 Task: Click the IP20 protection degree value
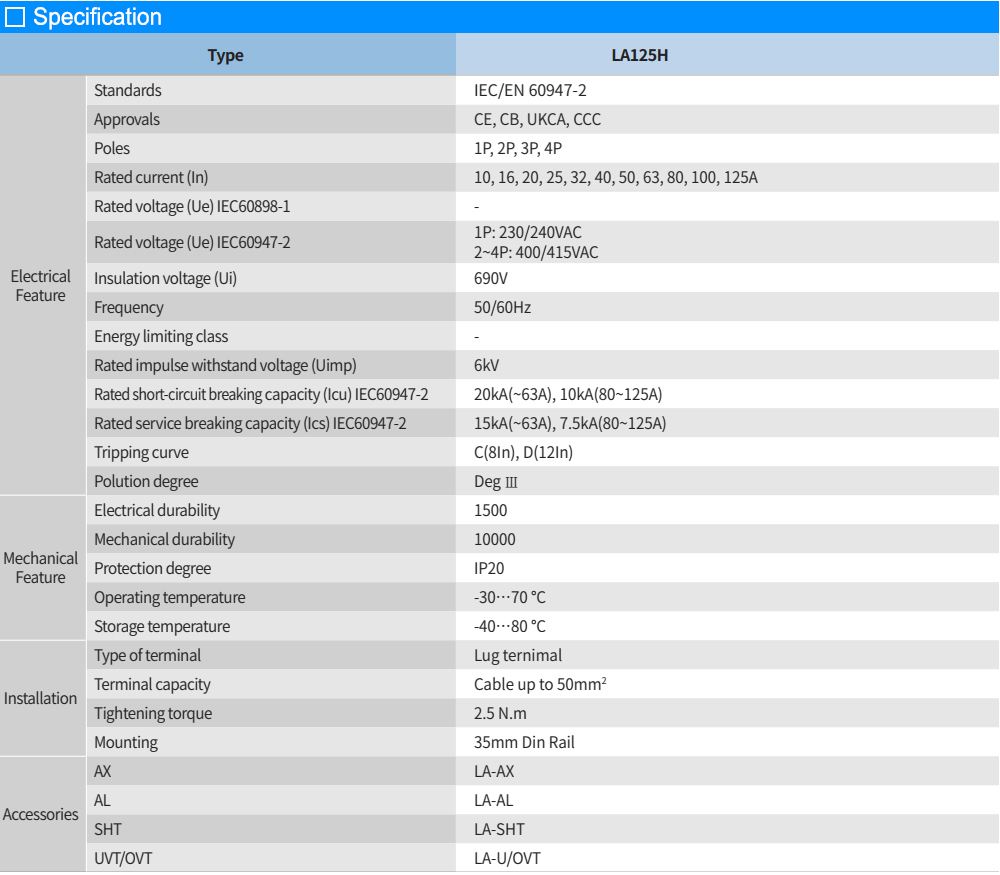tap(489, 568)
